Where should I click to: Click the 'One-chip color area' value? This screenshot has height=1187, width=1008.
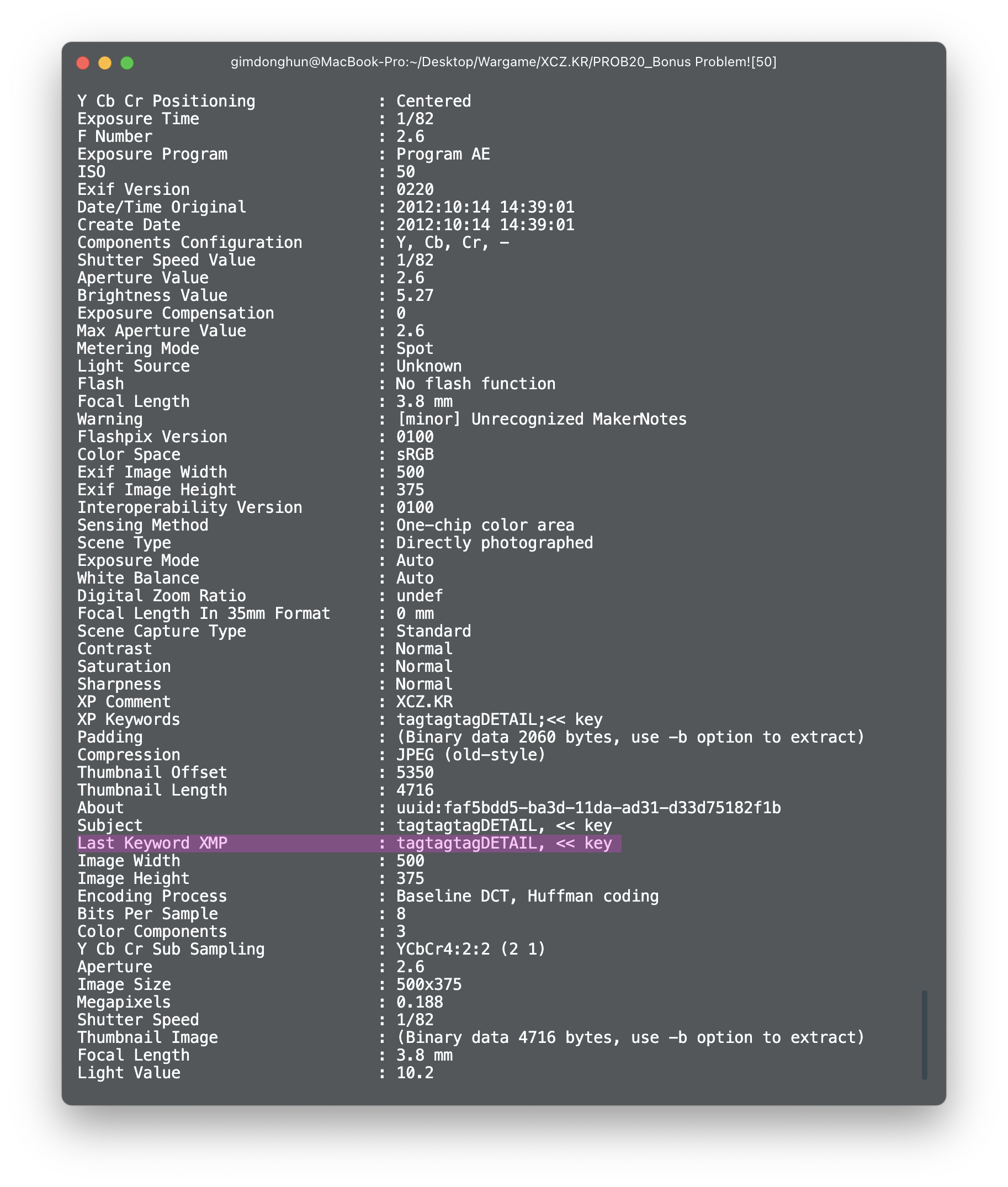(486, 526)
